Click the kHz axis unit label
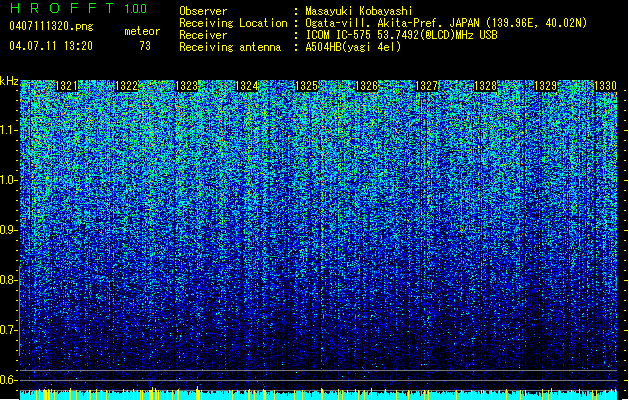 (x=9, y=81)
